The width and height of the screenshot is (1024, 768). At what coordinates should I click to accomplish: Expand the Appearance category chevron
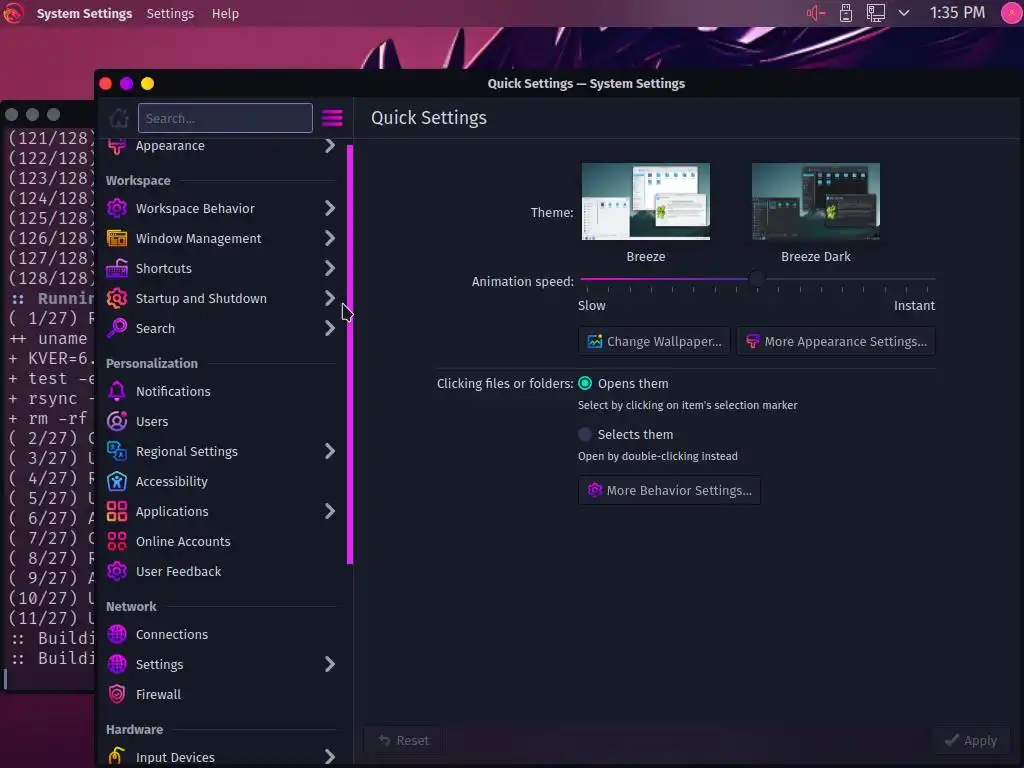tap(330, 146)
